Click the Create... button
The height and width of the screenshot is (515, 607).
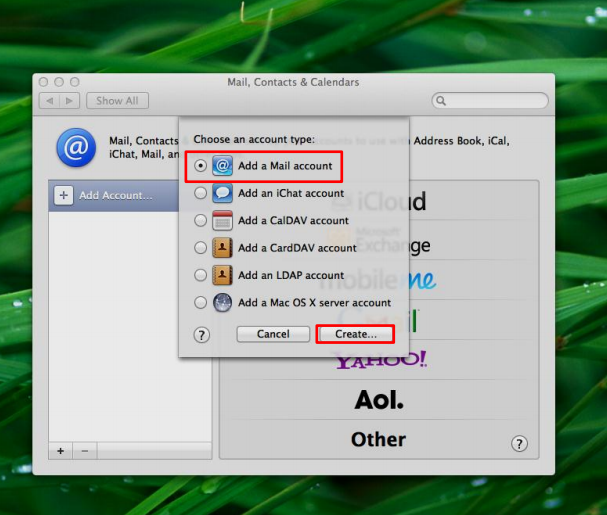point(355,334)
